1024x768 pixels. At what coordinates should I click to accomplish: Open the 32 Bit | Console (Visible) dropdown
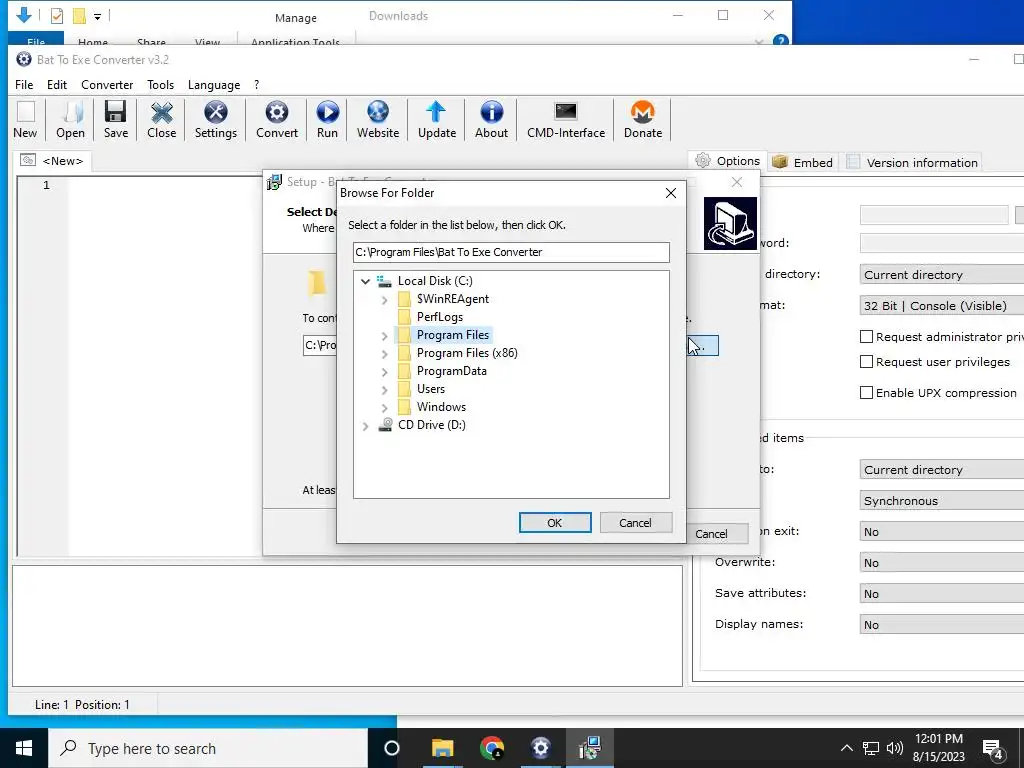[x=942, y=306]
